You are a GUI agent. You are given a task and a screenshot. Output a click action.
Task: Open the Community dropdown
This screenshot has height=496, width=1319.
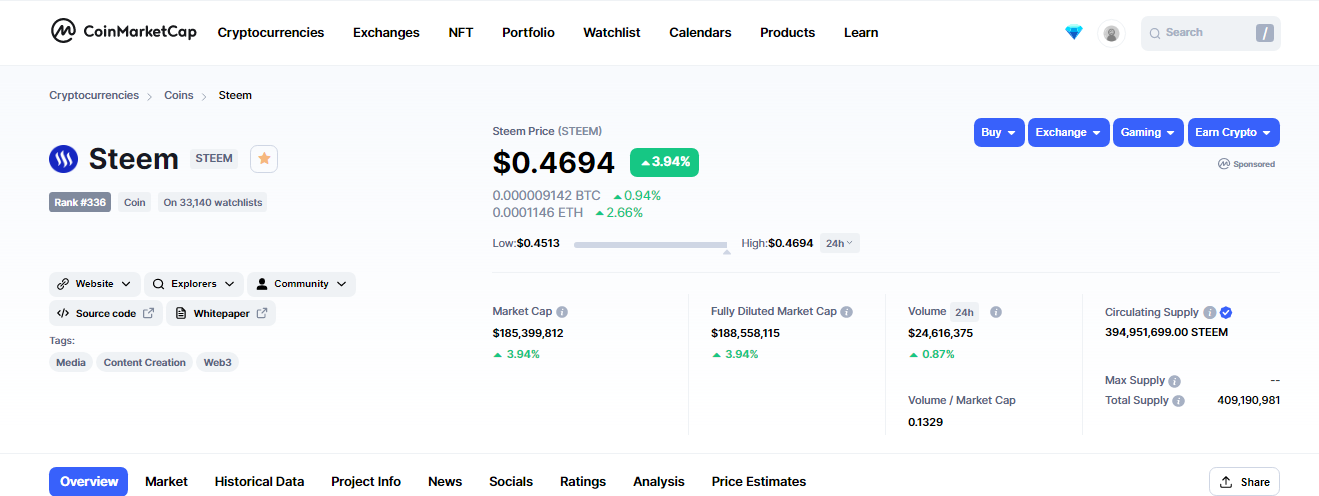pyautogui.click(x=301, y=284)
